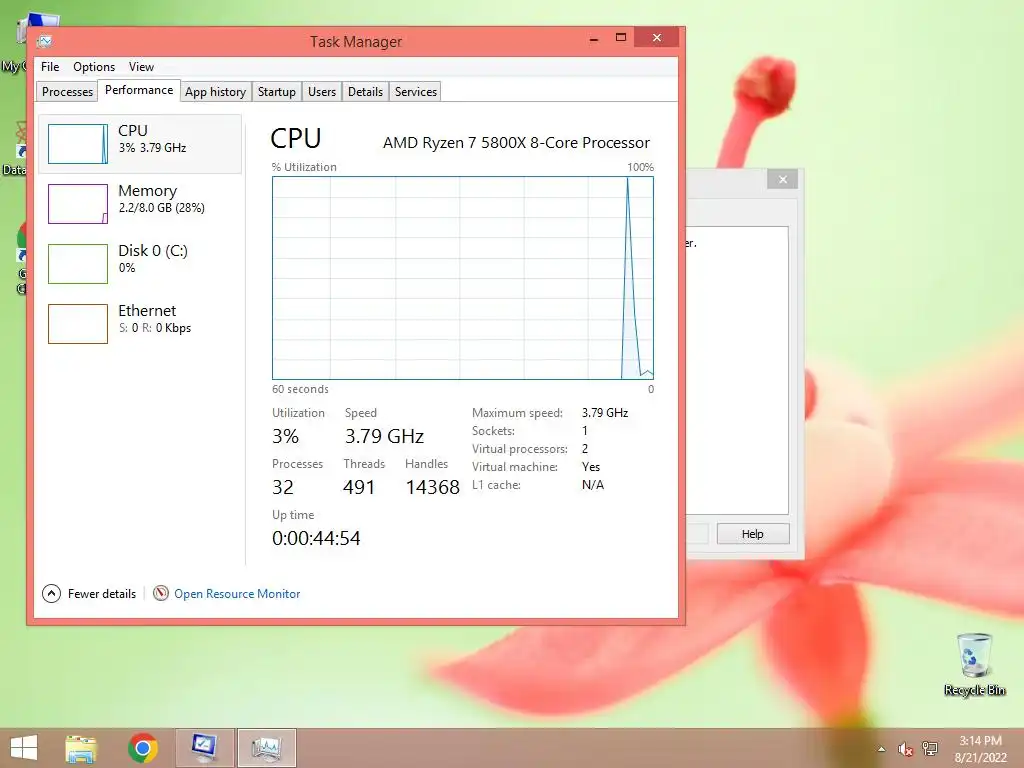Image resolution: width=1024 pixels, height=768 pixels.
Task: Click the taskbar clock 3:14 PM
Action: coord(980,741)
